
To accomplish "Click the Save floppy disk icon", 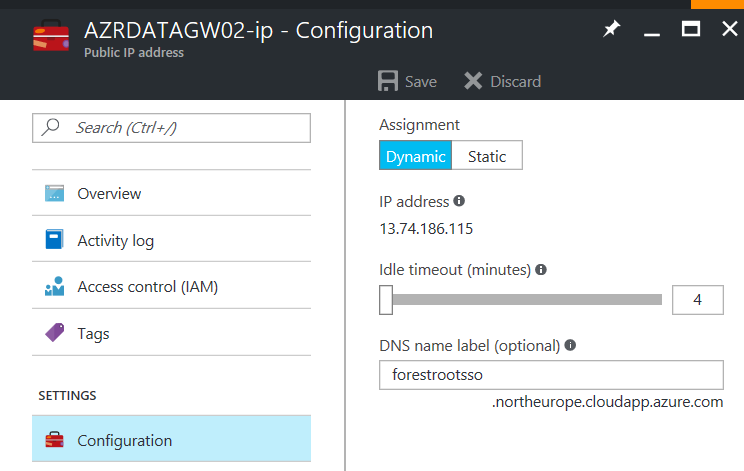I will point(388,81).
